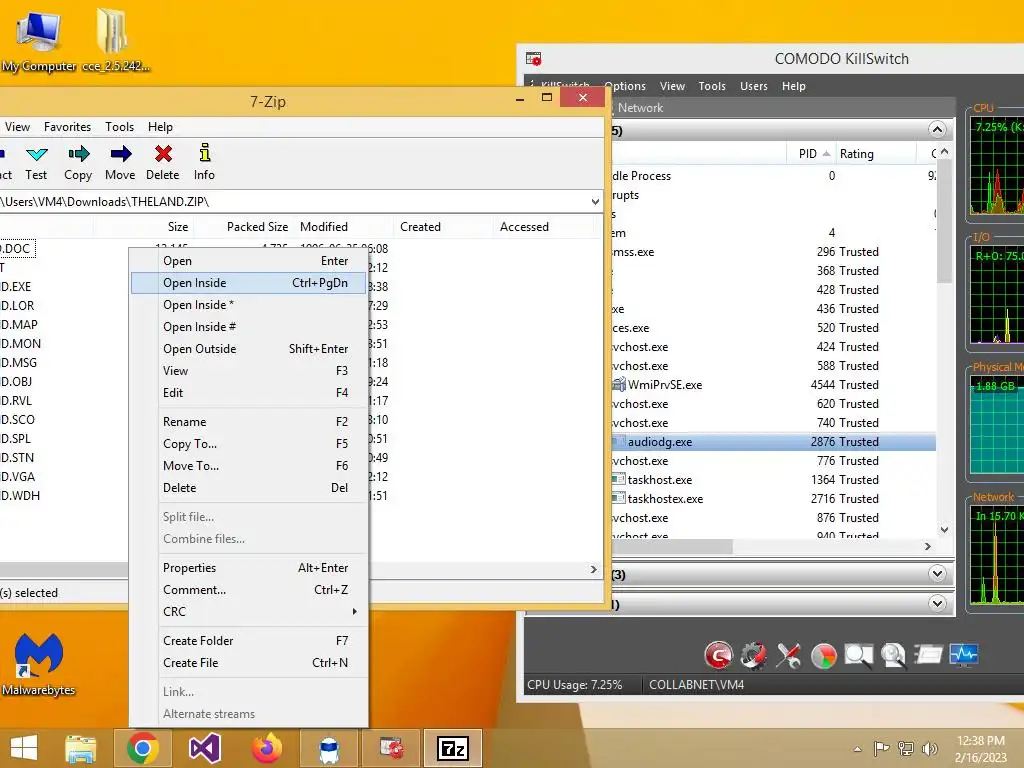Select Delete in the context menu
The image size is (1024, 768).
[248, 488]
